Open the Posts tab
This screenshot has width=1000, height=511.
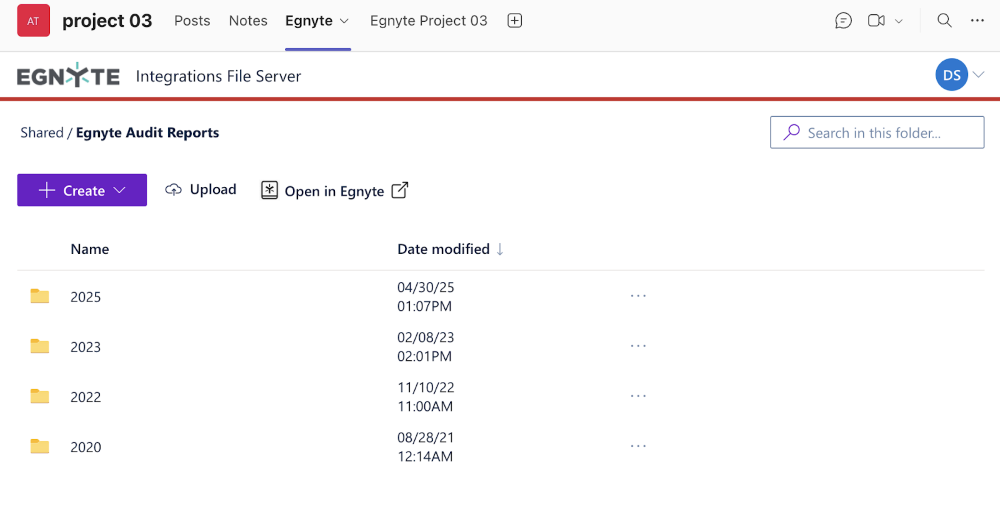coord(192,20)
